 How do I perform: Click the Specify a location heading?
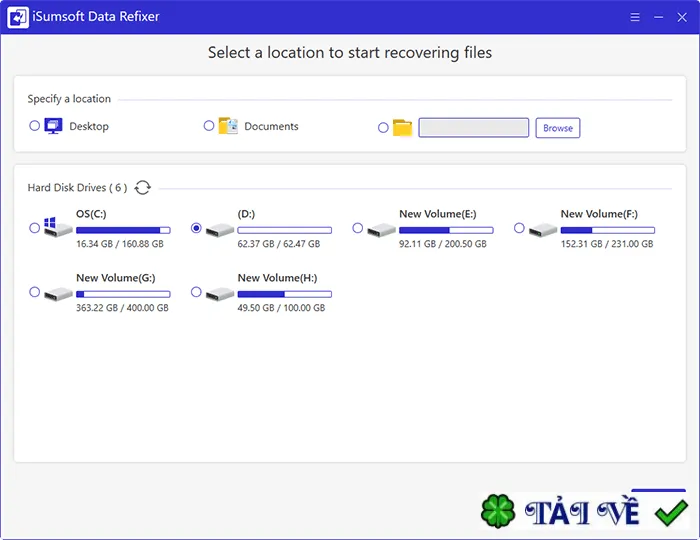pos(69,99)
